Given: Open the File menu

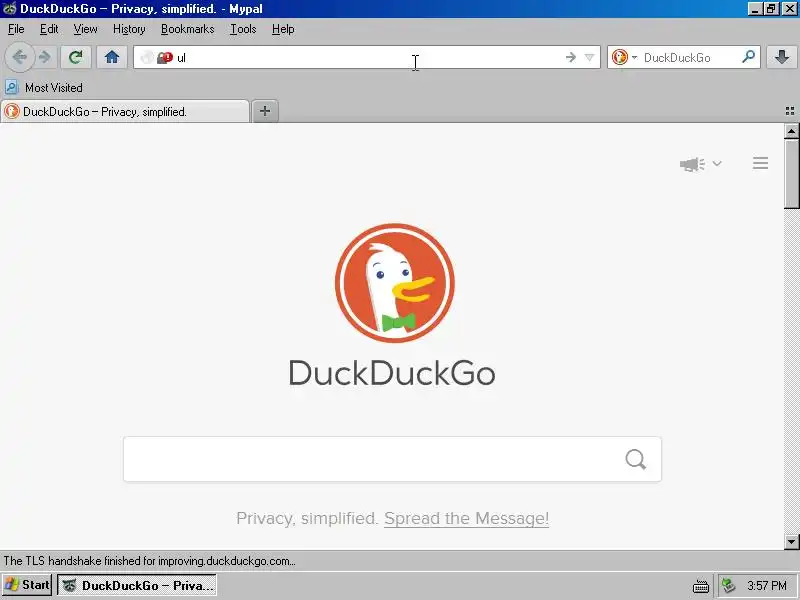Looking at the screenshot, I should click(16, 29).
